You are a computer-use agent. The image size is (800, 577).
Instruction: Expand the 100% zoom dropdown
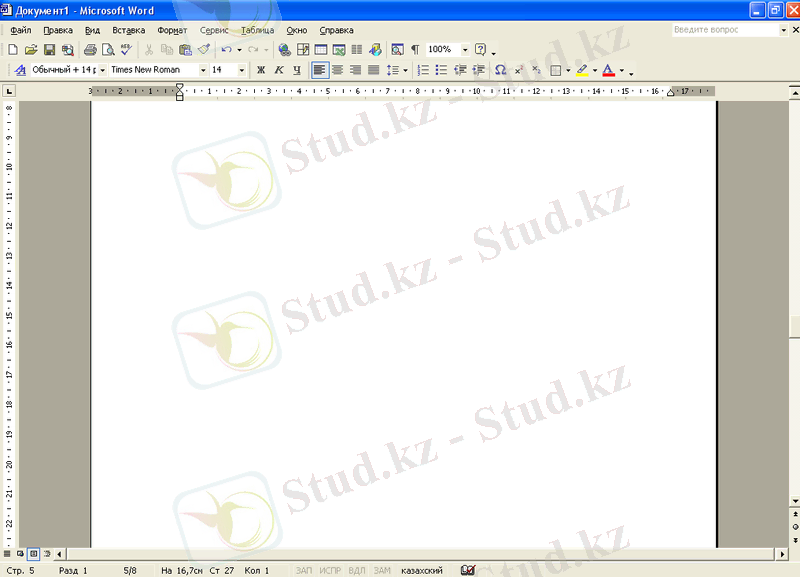pyautogui.click(x=465, y=49)
